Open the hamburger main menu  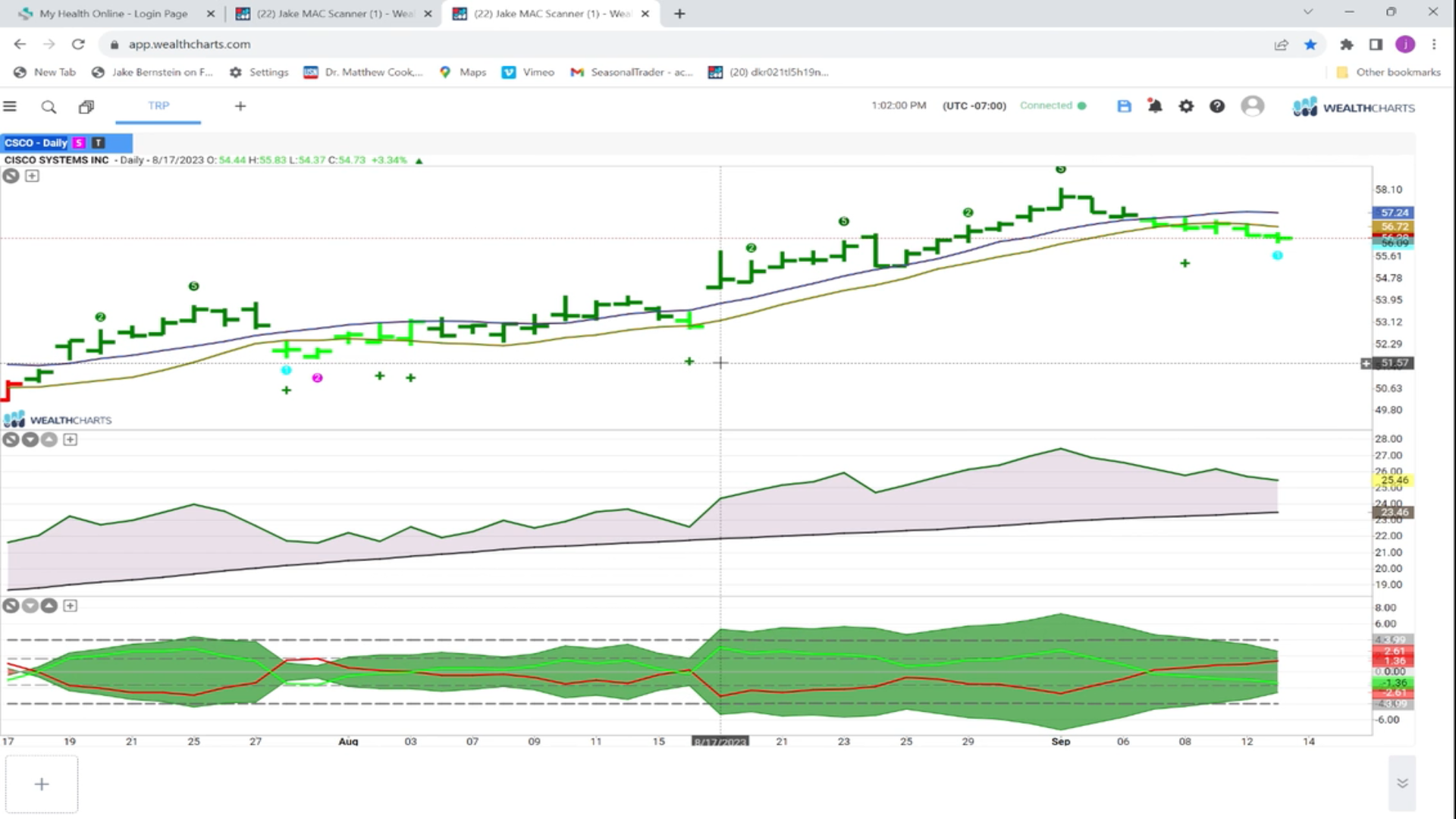[x=10, y=106]
